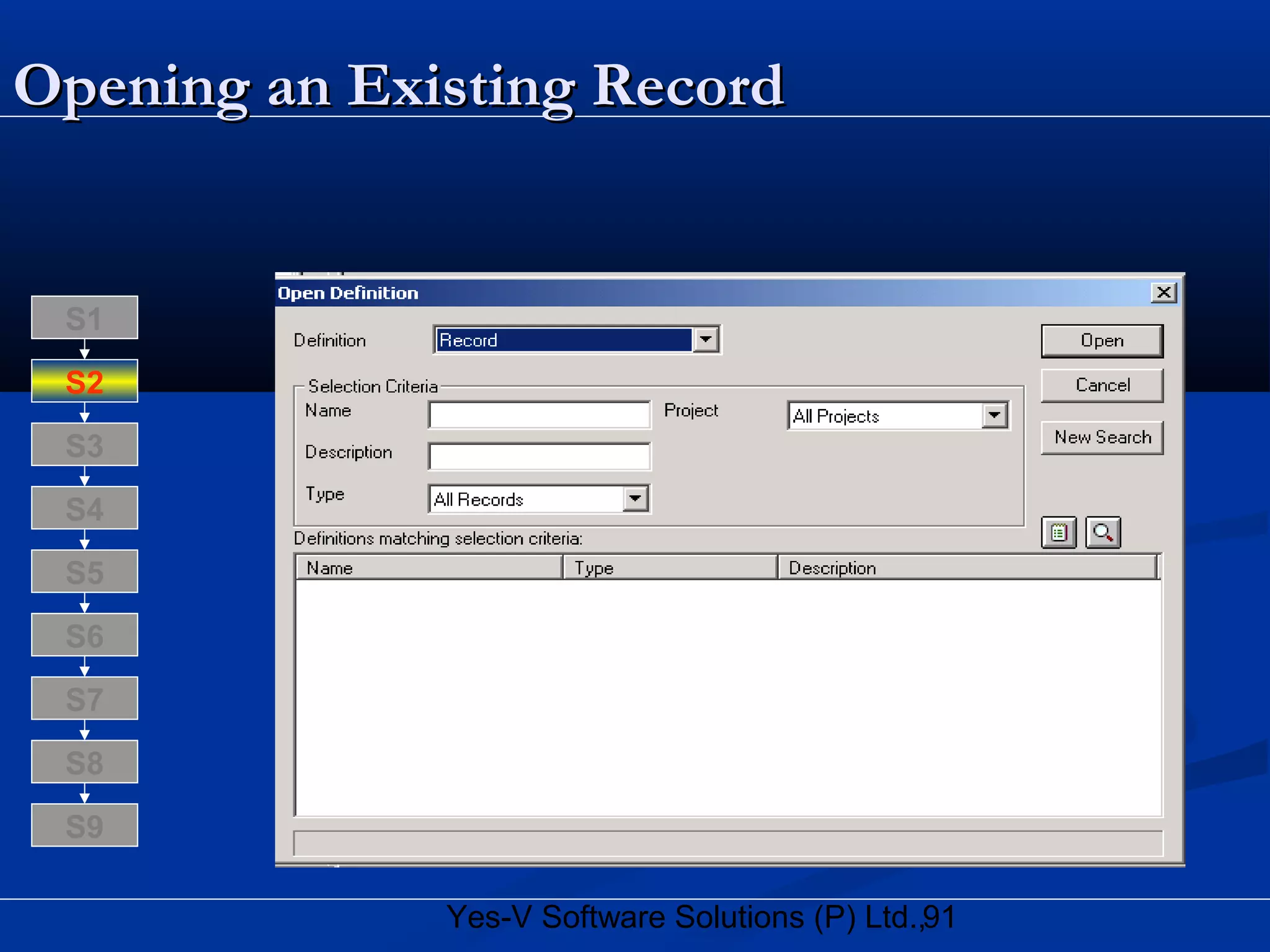
Task: Select step S6 box
Action: click(x=85, y=635)
